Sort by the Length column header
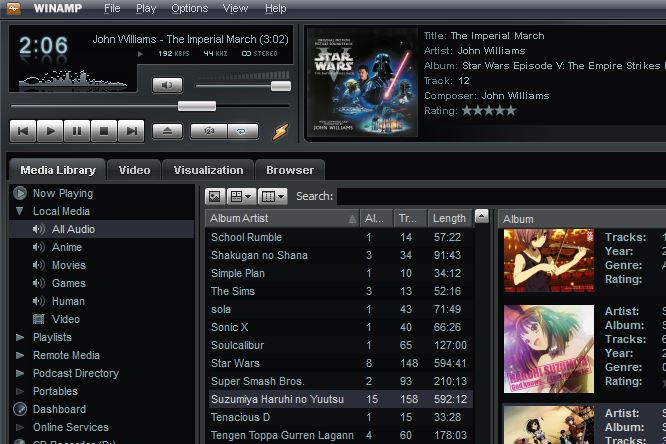The width and height of the screenshot is (666, 444). pyautogui.click(x=450, y=218)
